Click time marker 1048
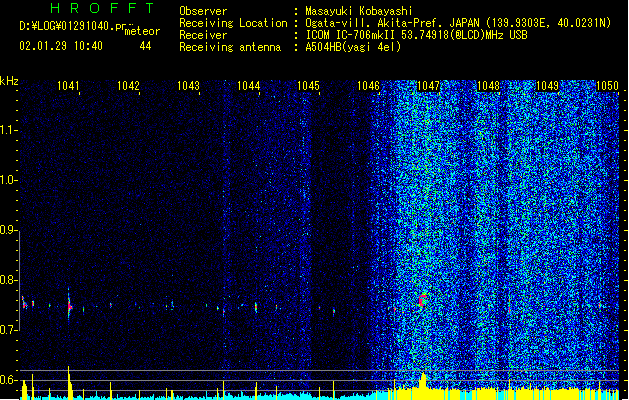The width and height of the screenshot is (629, 400). [488, 85]
